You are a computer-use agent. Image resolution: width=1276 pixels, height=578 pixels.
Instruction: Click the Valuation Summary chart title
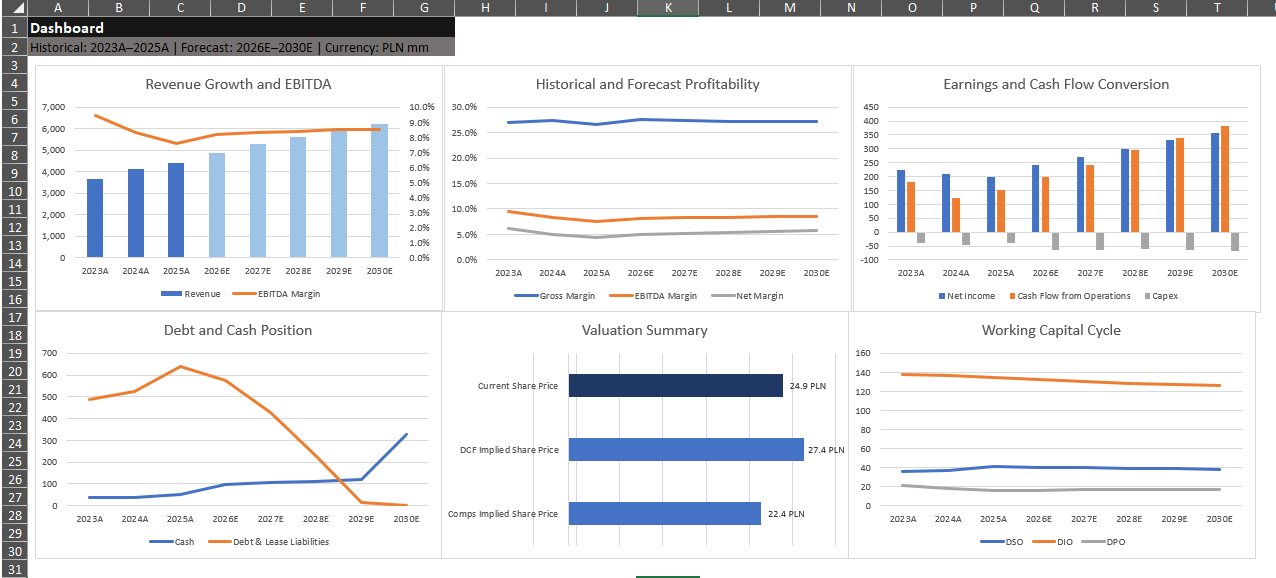click(644, 330)
